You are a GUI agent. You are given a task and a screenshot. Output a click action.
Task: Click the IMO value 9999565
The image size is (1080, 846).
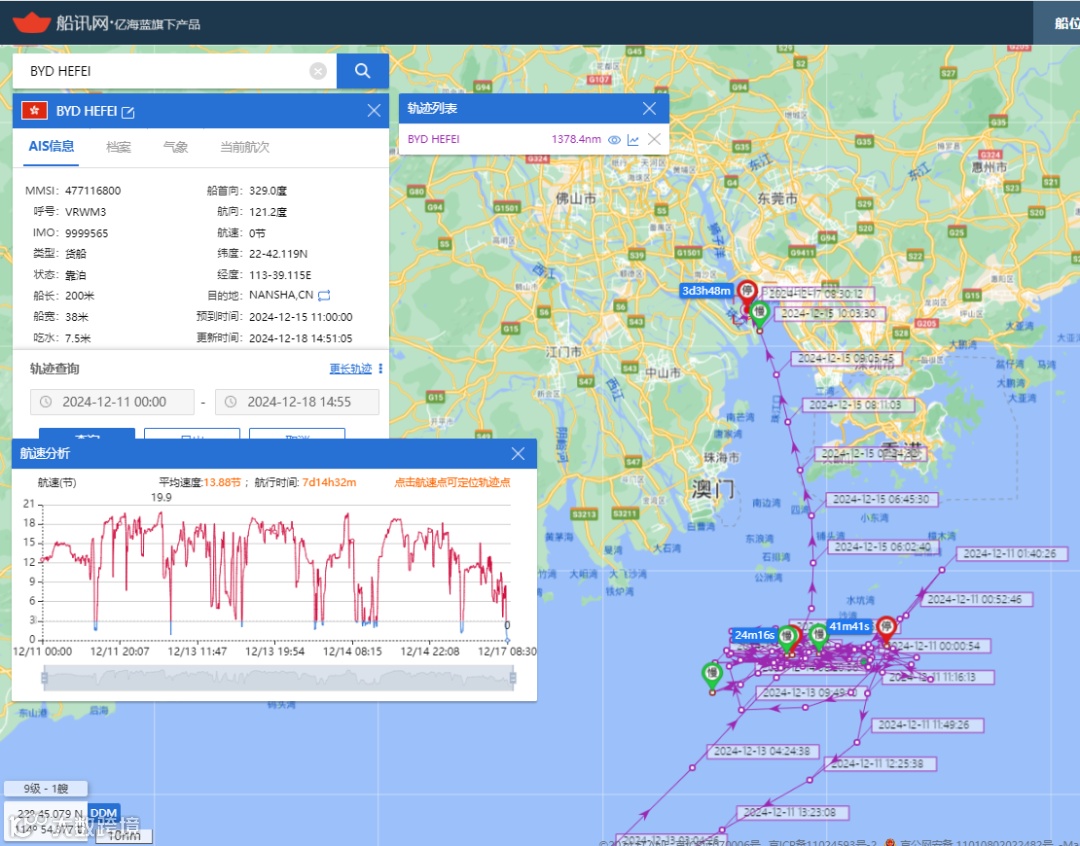pyautogui.click(x=87, y=233)
